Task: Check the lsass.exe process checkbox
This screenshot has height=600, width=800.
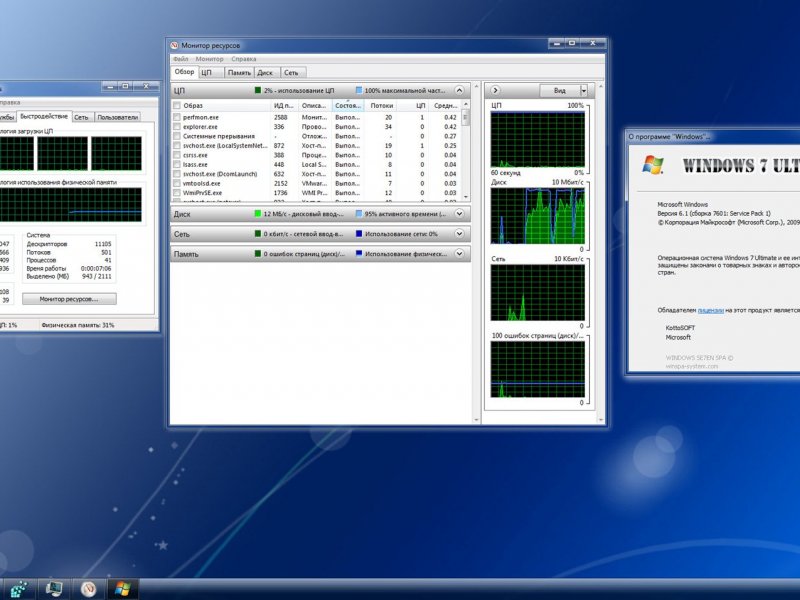Action: (177, 164)
